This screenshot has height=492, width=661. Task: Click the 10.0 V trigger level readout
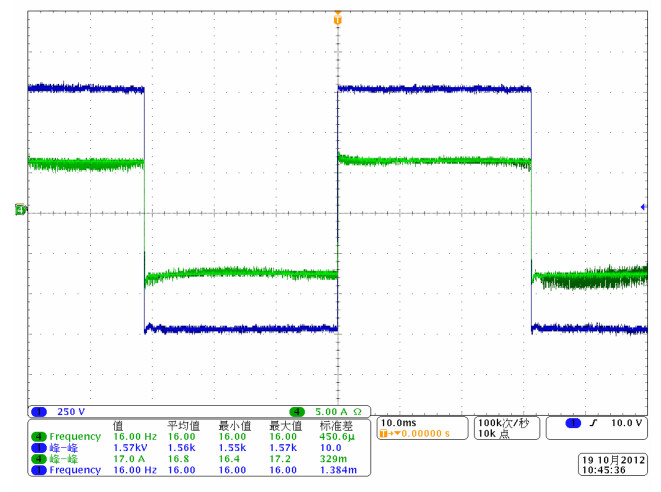tap(627, 423)
